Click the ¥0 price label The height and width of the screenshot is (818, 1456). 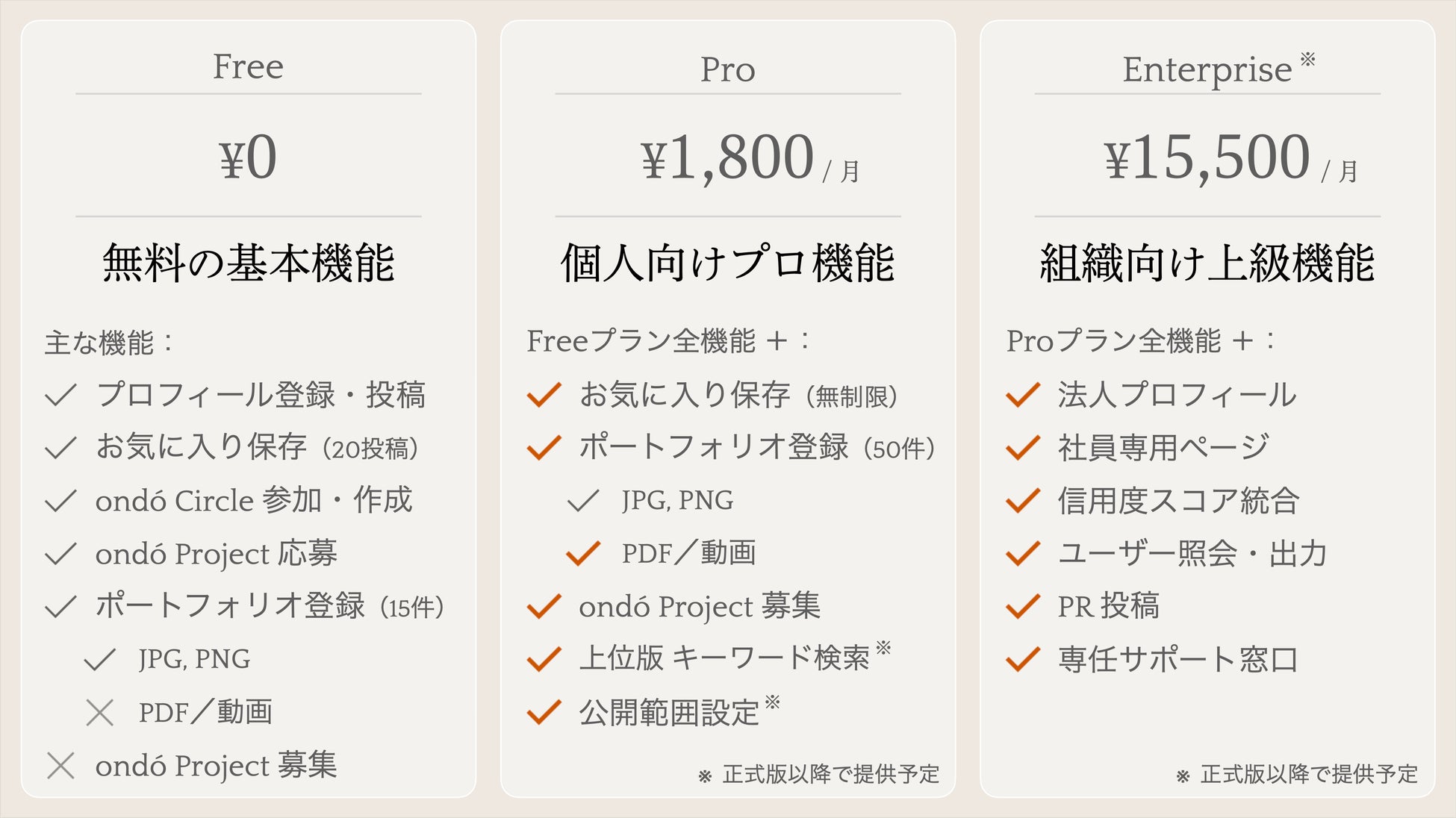pos(248,157)
